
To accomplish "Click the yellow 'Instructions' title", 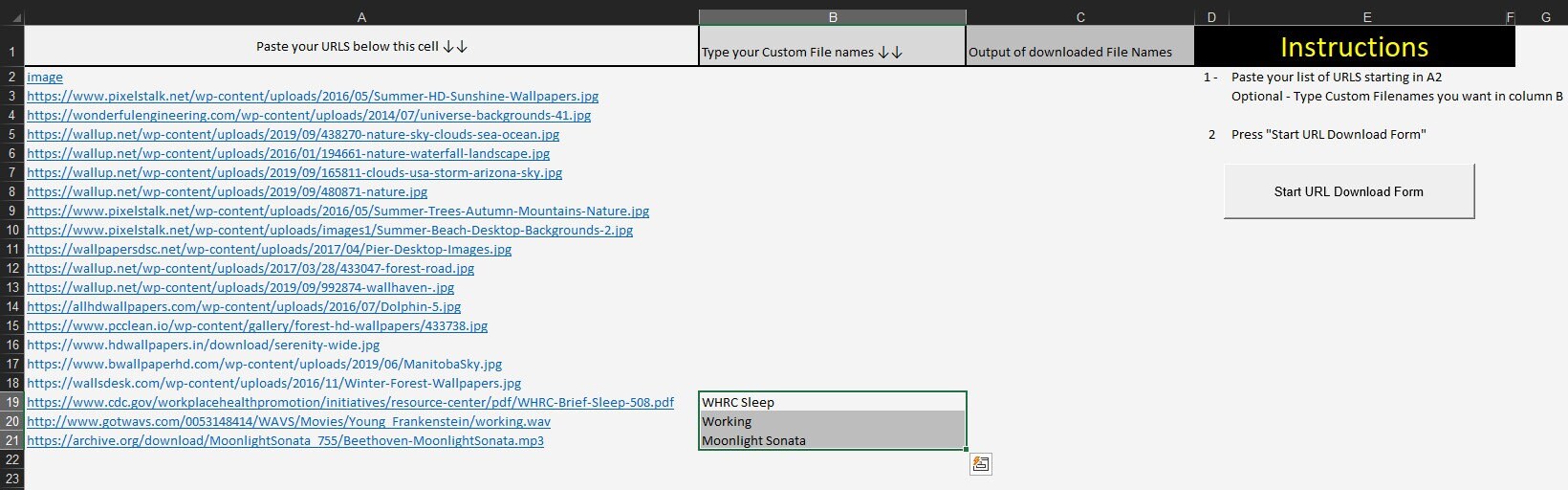I will click(x=1354, y=47).
